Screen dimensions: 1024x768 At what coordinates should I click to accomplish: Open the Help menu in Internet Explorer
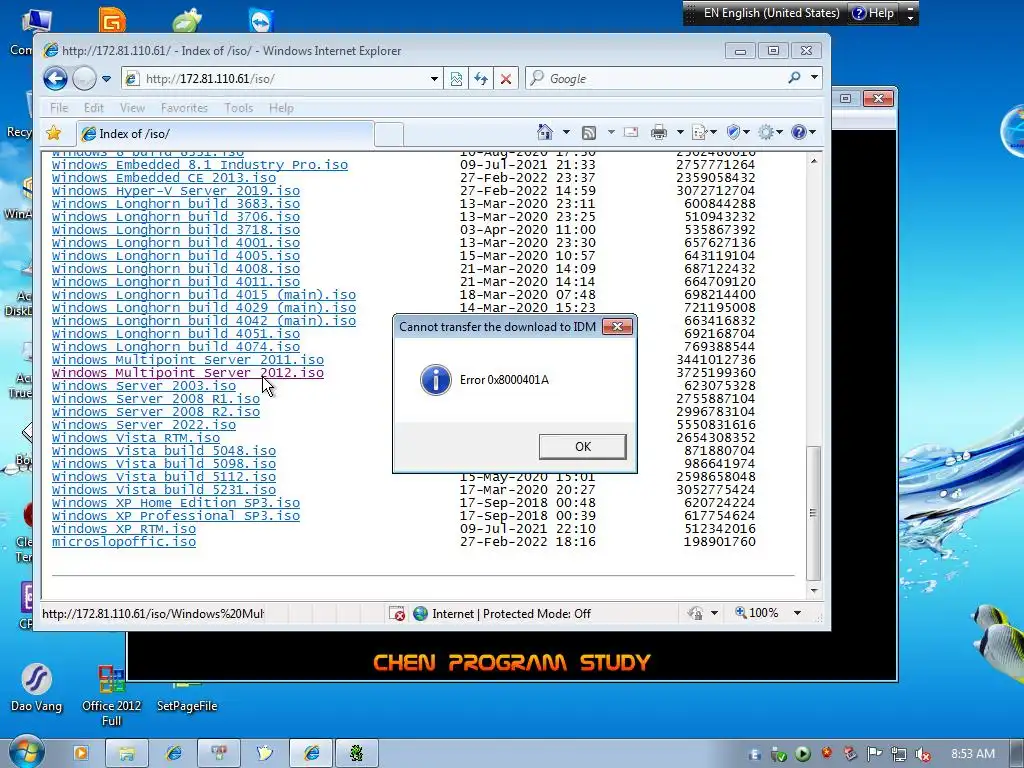pyautogui.click(x=281, y=108)
